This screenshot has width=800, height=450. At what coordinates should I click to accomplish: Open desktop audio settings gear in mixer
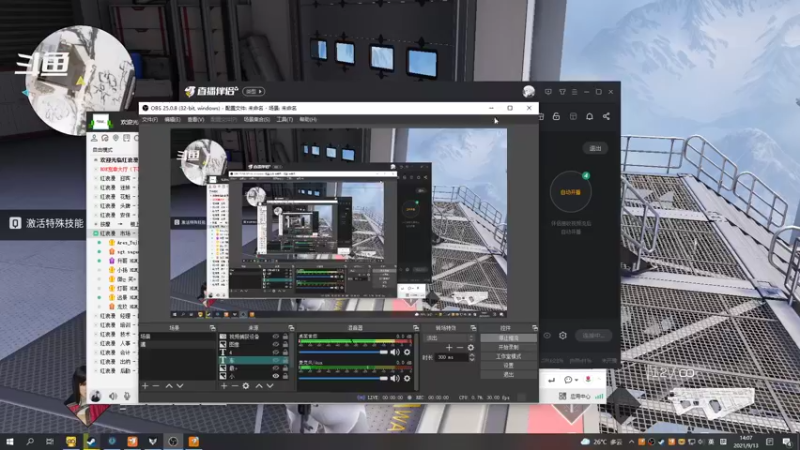407,352
